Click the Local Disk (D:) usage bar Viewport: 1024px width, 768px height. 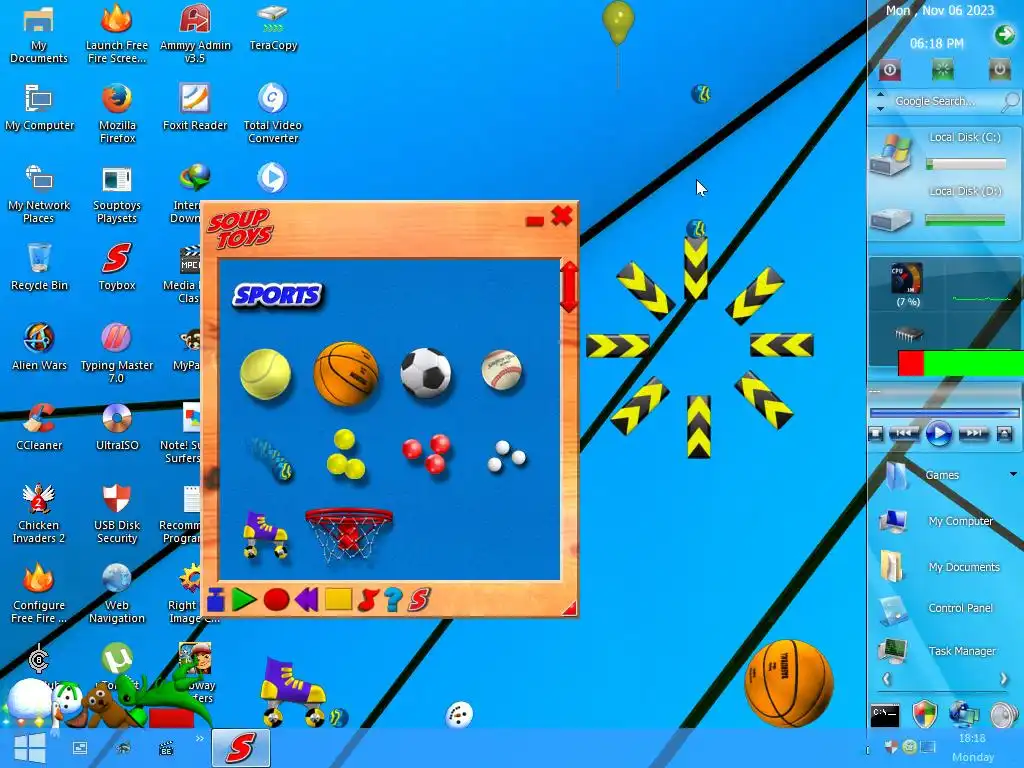pyautogui.click(x=965, y=221)
